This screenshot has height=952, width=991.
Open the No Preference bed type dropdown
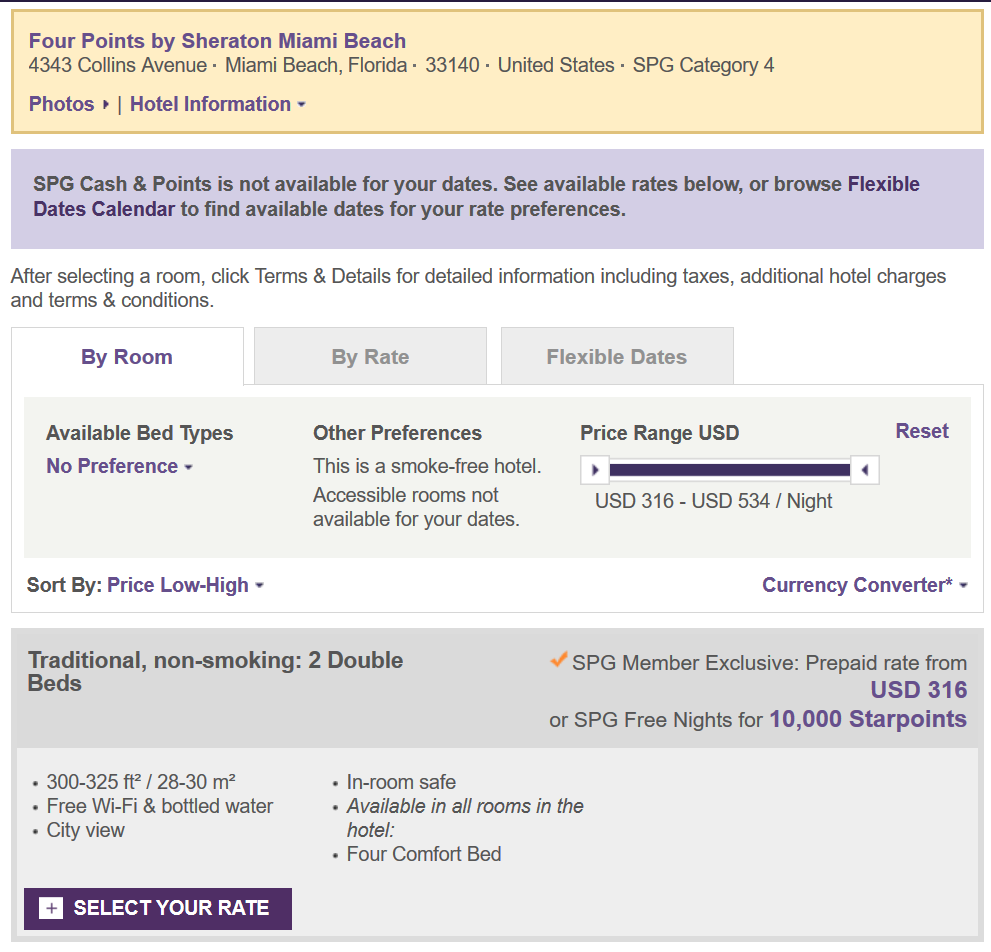(x=119, y=466)
